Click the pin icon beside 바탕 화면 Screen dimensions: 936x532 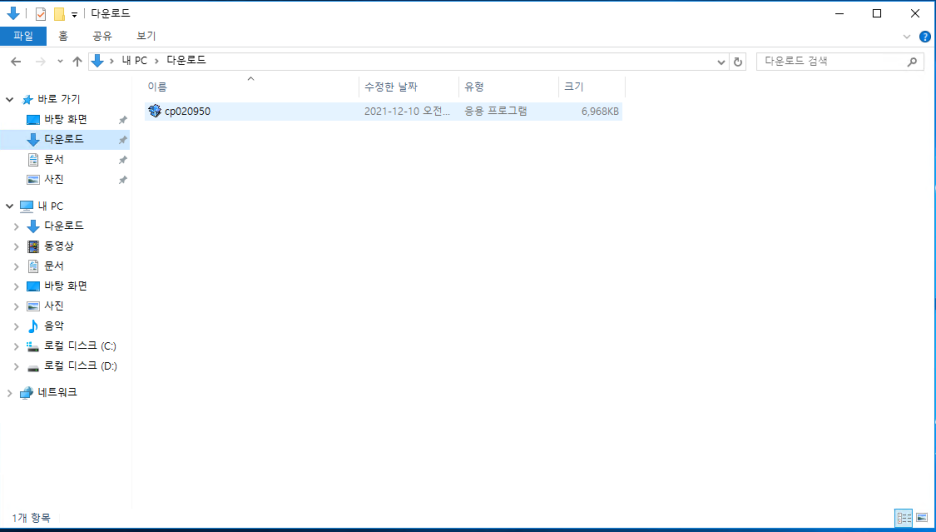click(122, 120)
